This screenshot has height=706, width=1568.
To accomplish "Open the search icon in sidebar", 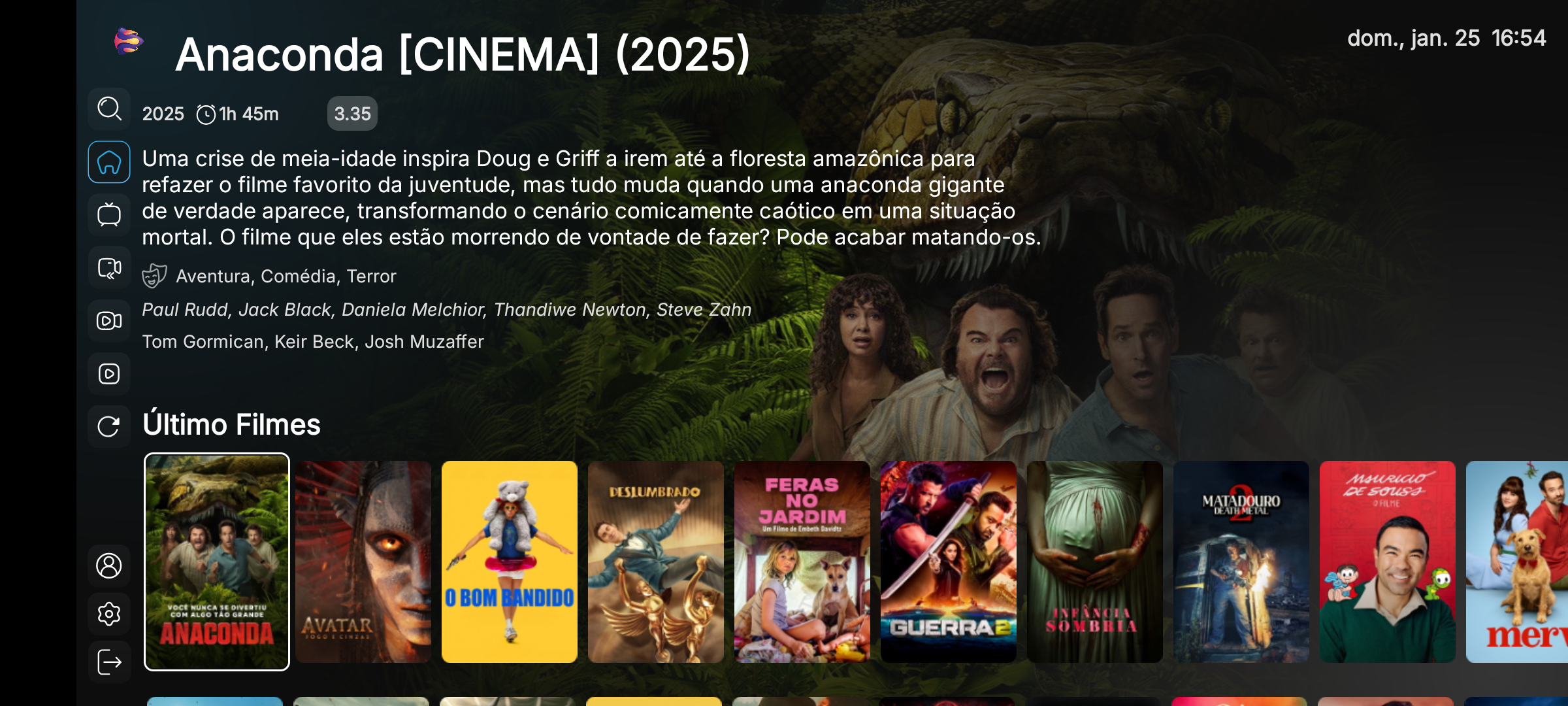I will click(x=109, y=109).
